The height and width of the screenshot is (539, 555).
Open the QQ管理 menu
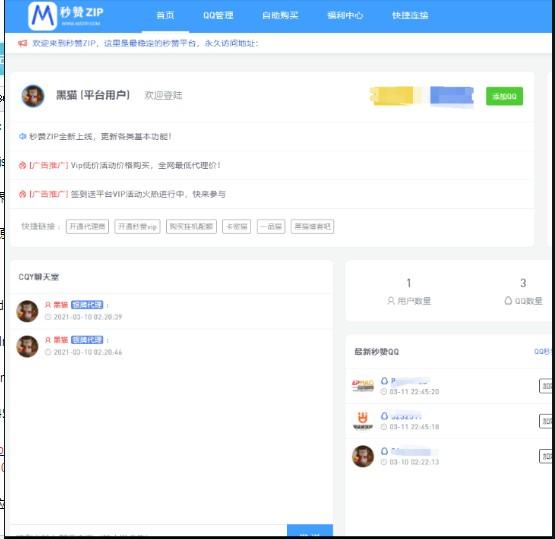pos(218,15)
